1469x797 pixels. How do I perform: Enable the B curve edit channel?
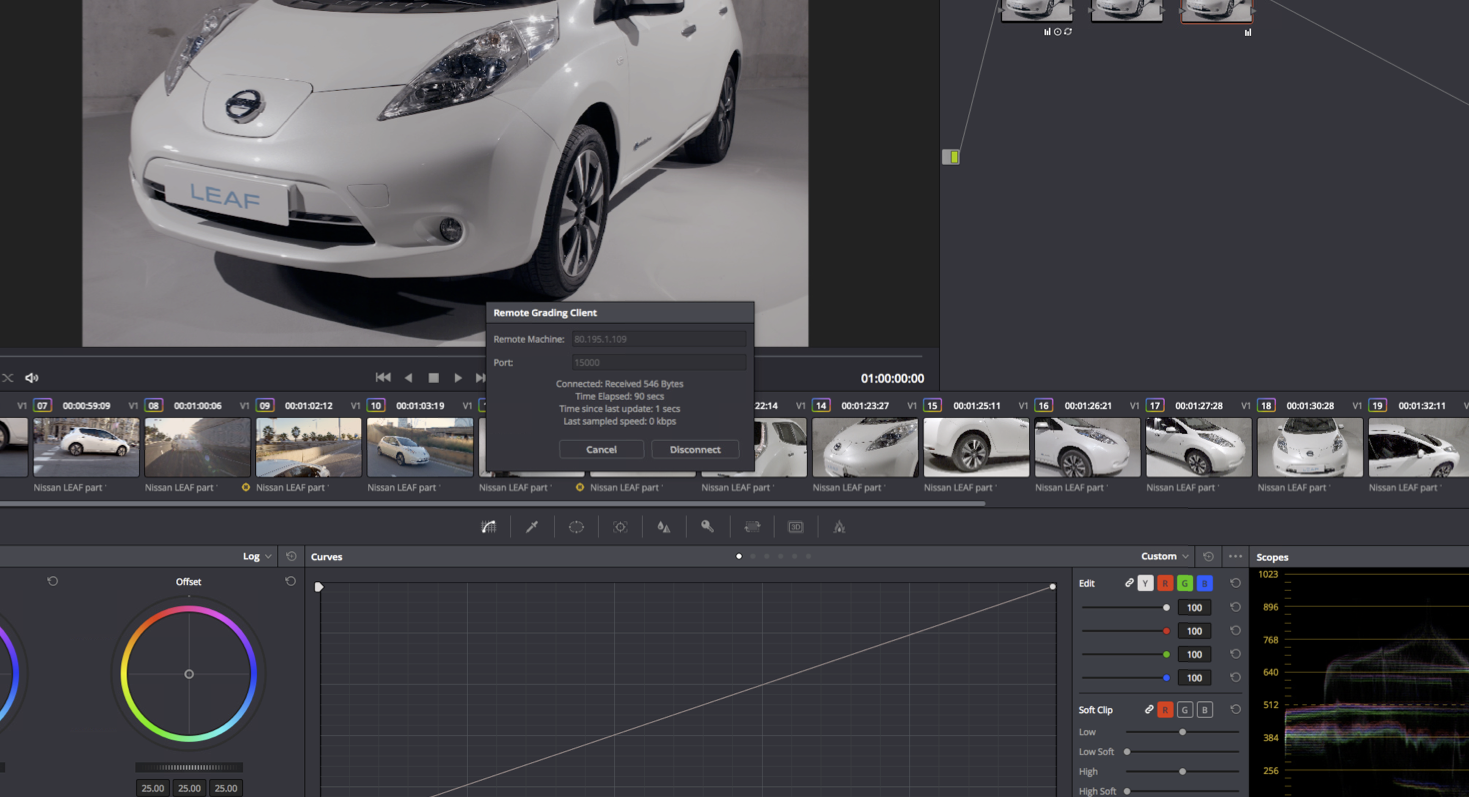click(x=1205, y=583)
